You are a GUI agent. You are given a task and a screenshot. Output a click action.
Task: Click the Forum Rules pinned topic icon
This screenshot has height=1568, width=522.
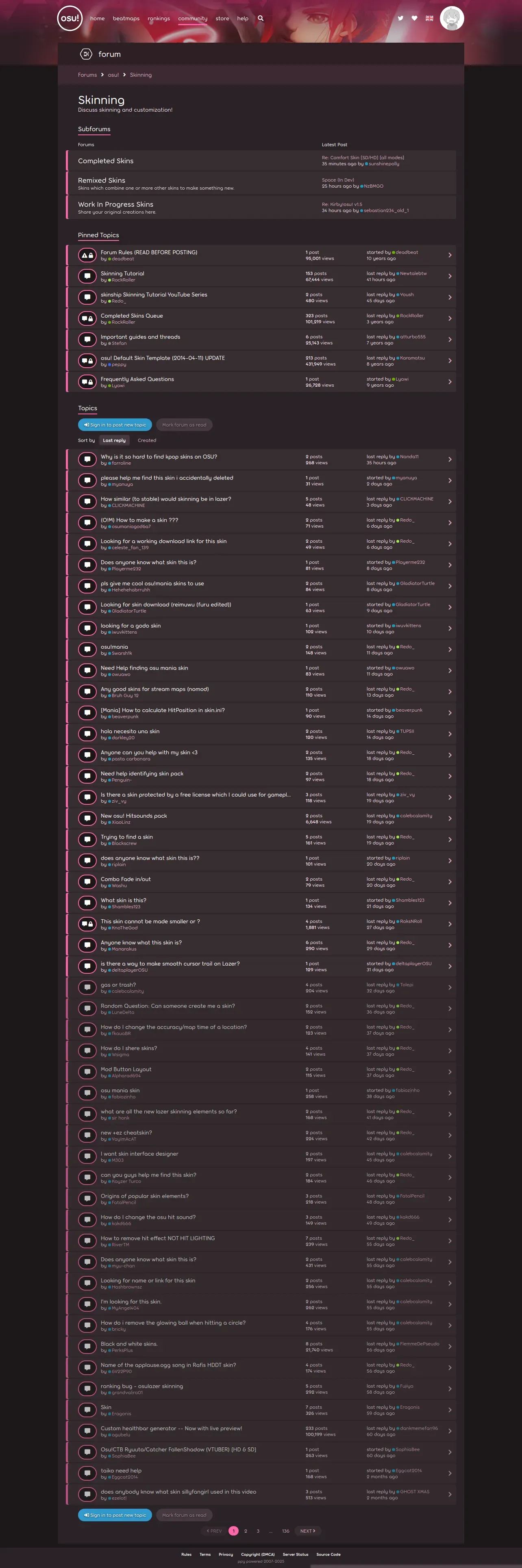[x=88, y=255]
